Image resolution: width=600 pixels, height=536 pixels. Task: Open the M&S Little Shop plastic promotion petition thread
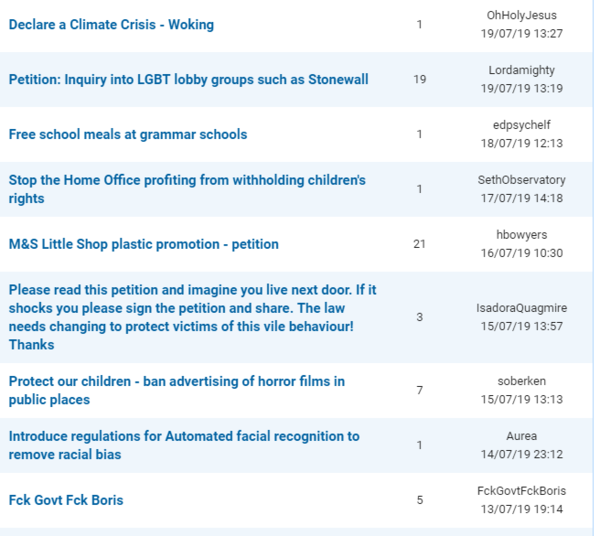pos(143,244)
